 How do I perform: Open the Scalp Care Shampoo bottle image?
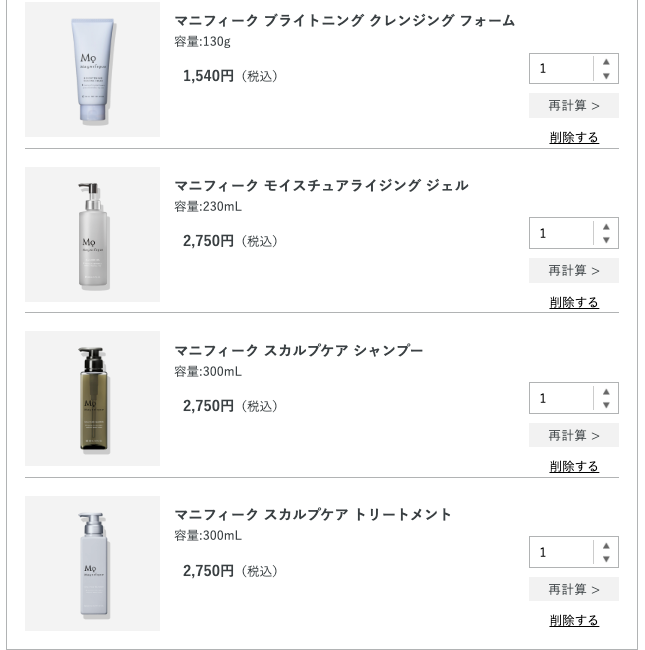(x=92, y=399)
